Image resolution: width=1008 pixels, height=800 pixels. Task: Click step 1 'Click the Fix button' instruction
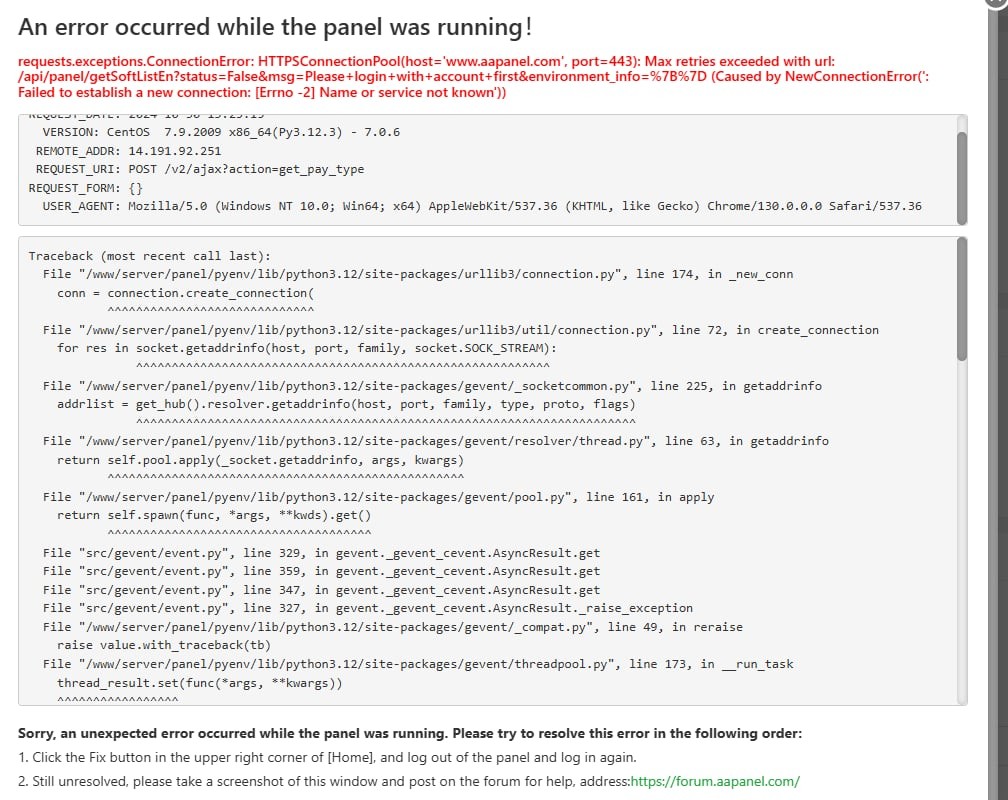(327, 757)
